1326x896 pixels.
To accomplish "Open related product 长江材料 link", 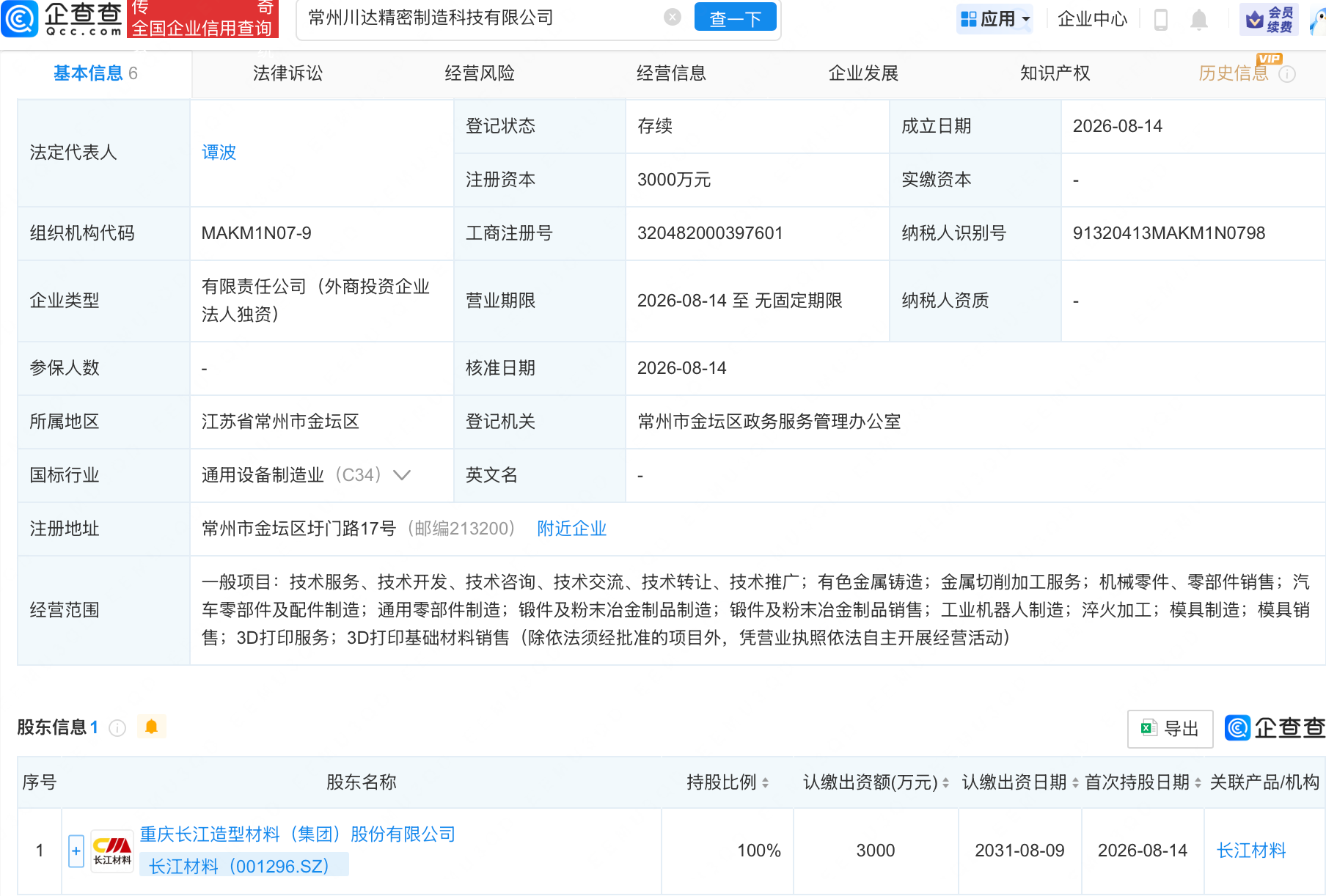I will click(x=1251, y=851).
